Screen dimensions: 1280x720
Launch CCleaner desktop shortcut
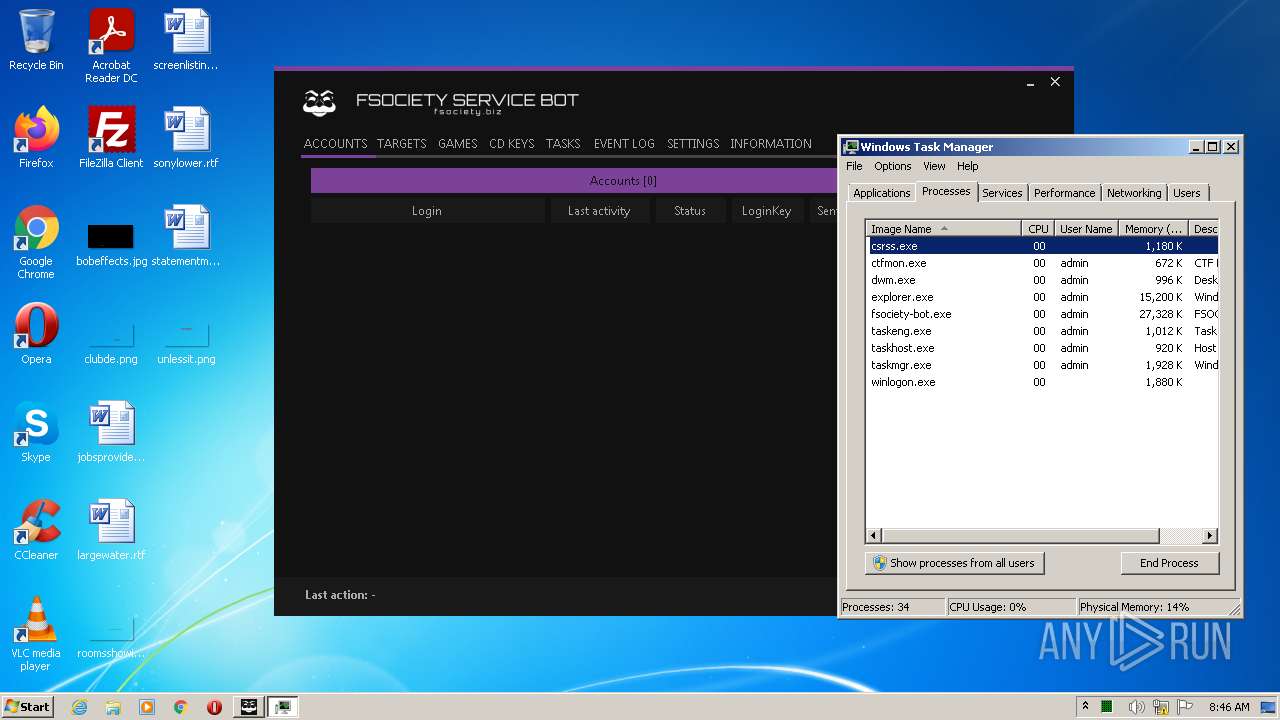pyautogui.click(x=36, y=530)
